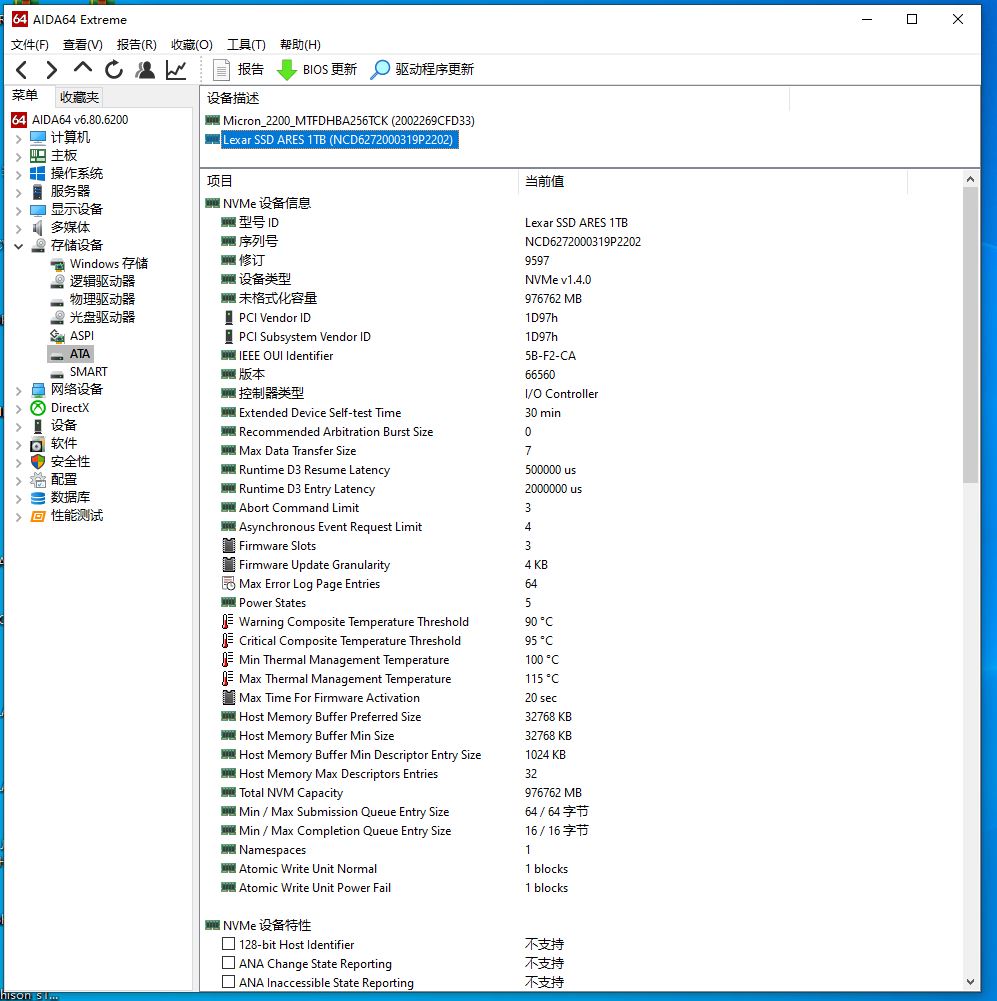The height and width of the screenshot is (1001, 997).
Task: Collapse the 存储设备 tree node
Action: pyautogui.click(x=18, y=245)
